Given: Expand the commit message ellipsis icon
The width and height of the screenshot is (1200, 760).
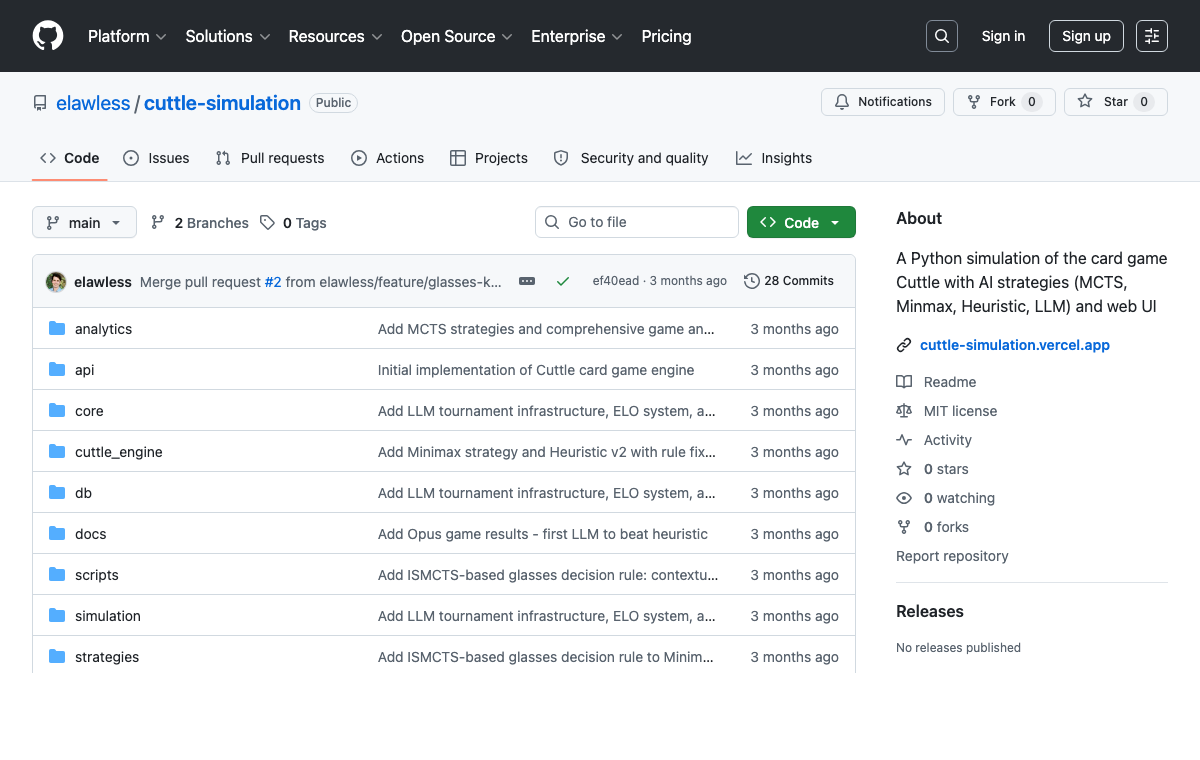Looking at the screenshot, I should 527,282.
